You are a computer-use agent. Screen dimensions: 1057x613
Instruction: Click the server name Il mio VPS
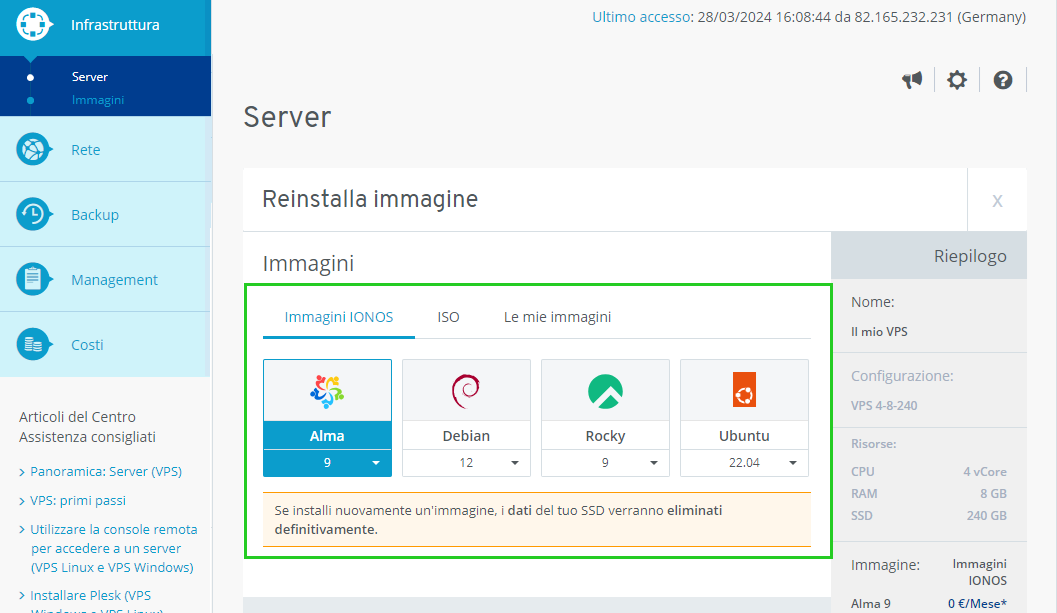[x=879, y=332]
